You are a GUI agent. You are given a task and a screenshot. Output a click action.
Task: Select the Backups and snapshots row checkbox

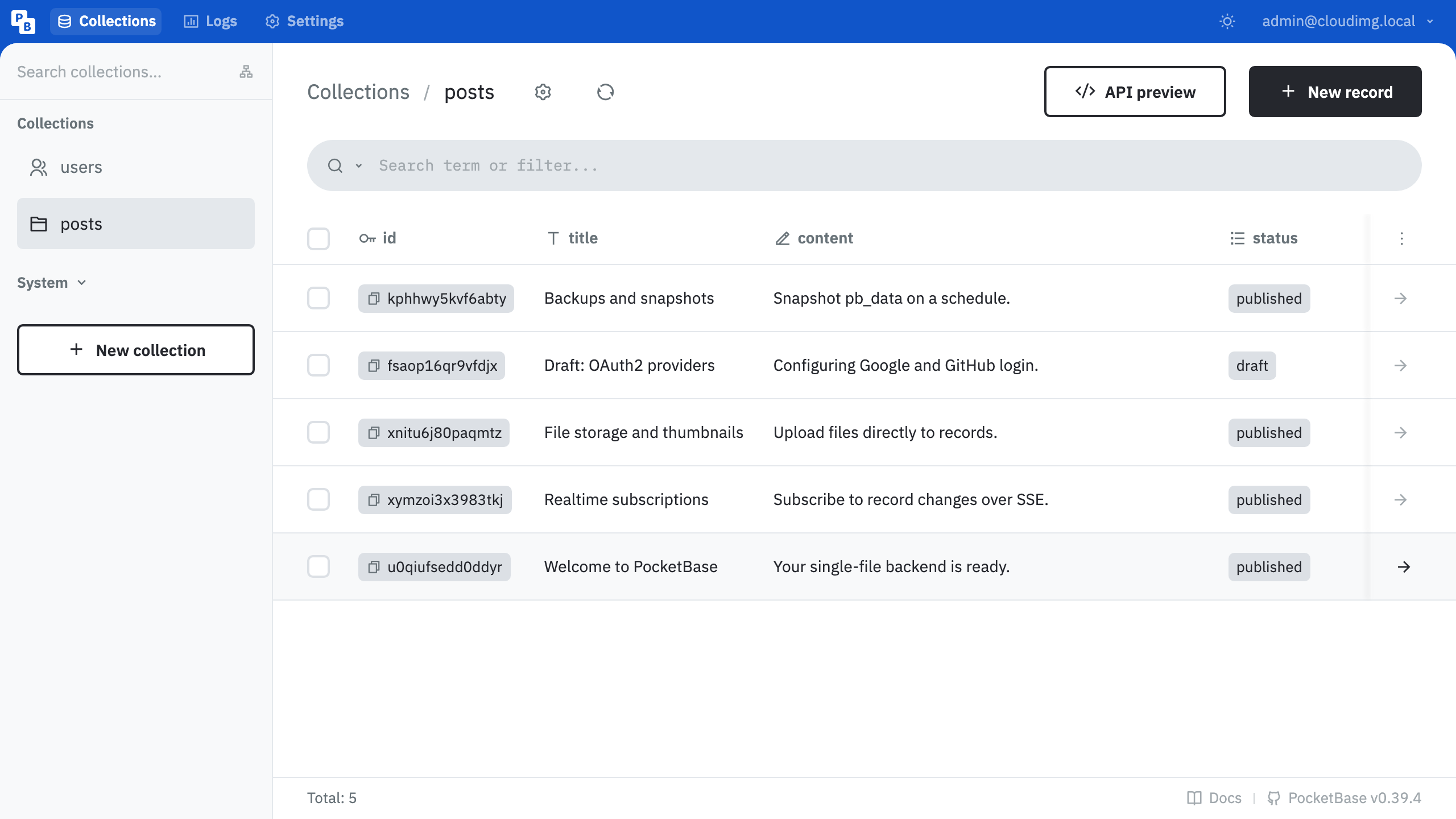click(x=318, y=298)
